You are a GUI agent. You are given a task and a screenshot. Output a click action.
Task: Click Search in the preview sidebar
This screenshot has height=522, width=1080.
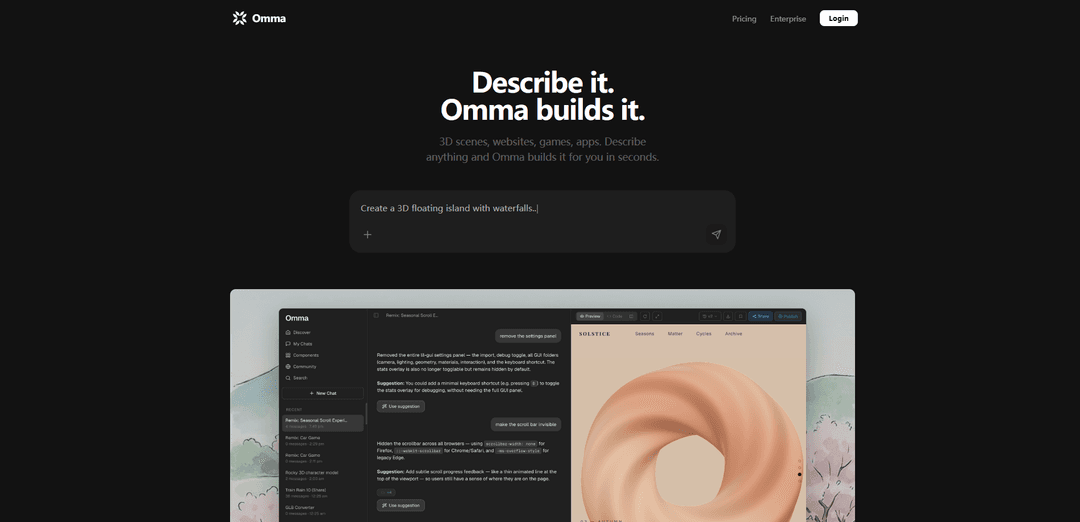tap(300, 378)
